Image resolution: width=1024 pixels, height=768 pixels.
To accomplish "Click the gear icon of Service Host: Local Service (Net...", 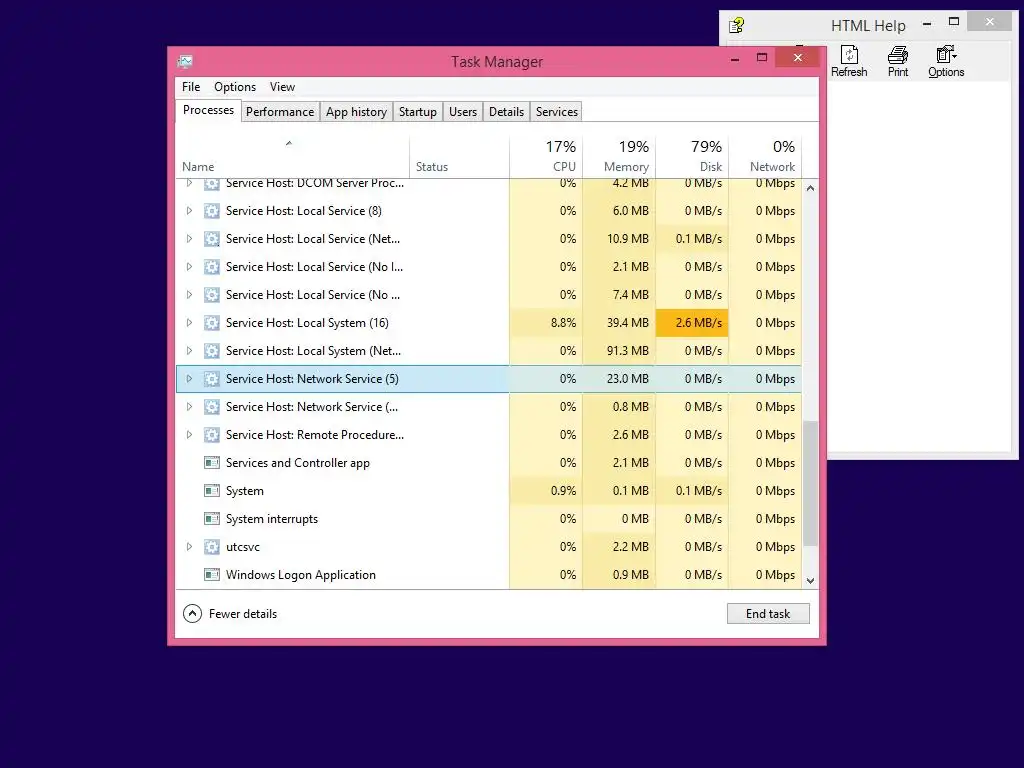I will 212,239.
